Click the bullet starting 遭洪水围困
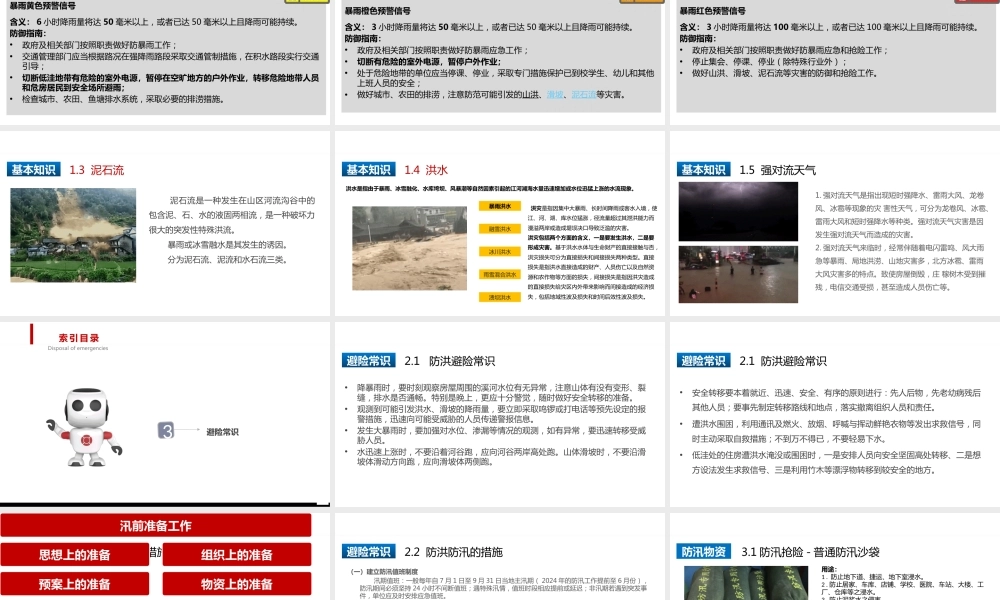 pos(835,431)
